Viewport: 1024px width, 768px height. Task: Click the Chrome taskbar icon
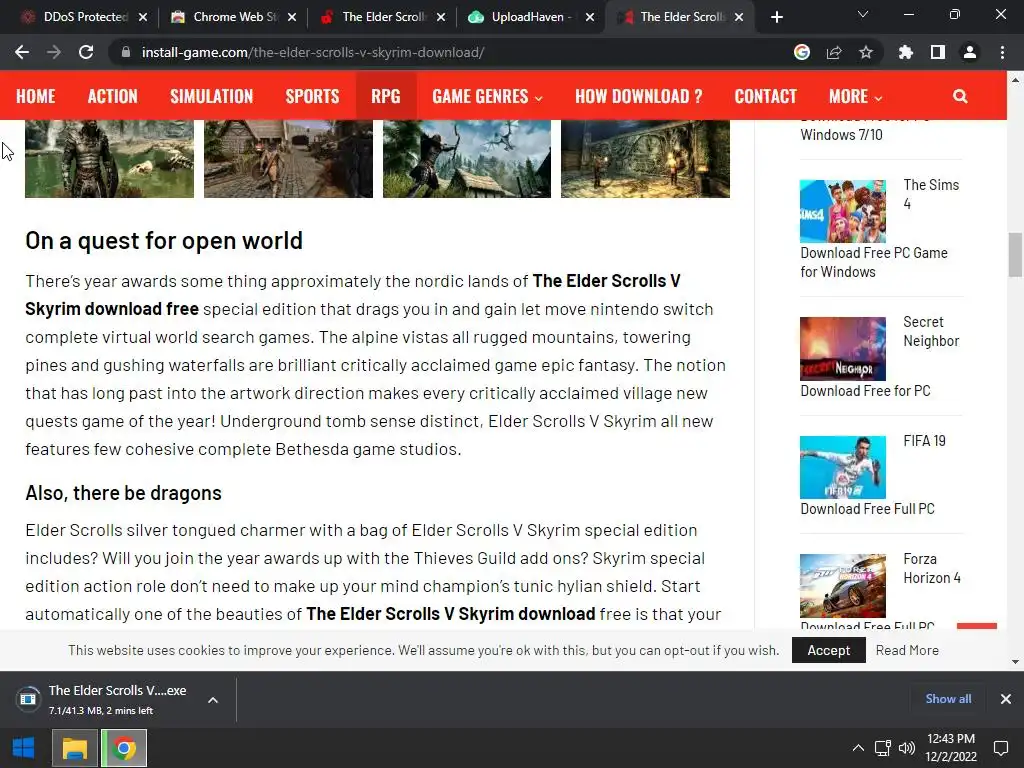pos(124,748)
